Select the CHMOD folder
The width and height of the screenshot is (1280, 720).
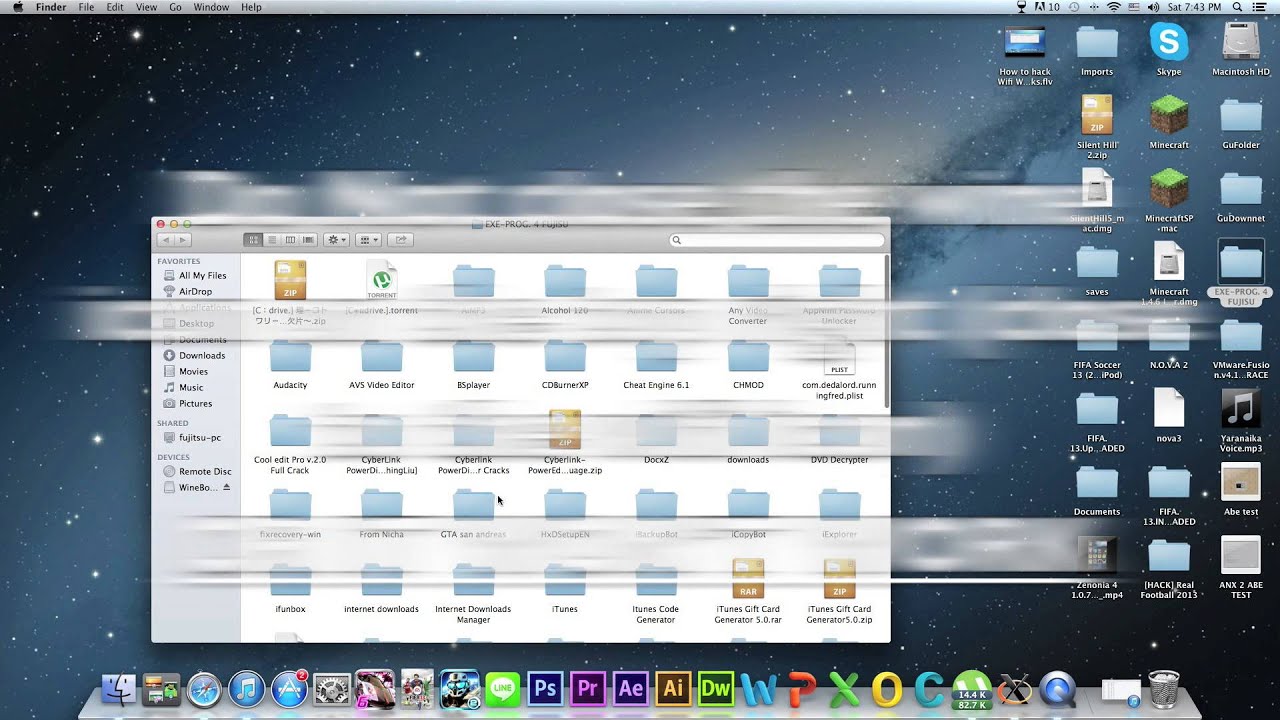(x=748, y=357)
